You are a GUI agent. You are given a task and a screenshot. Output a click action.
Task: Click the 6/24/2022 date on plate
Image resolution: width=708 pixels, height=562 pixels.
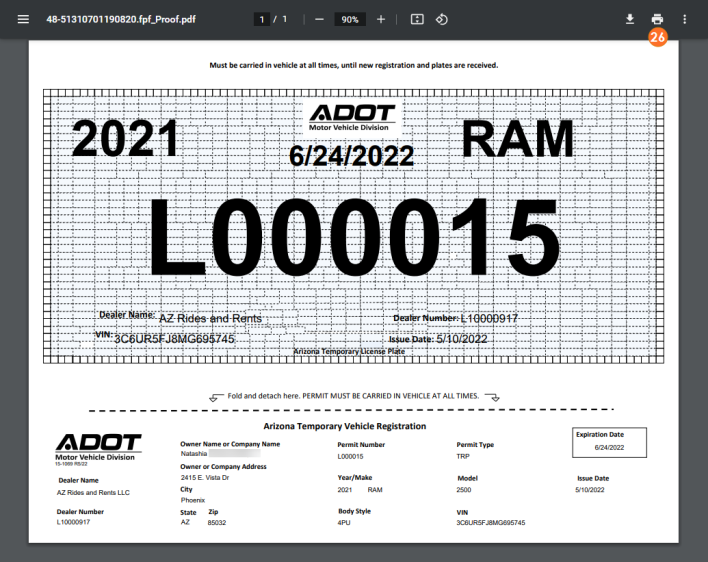click(351, 156)
